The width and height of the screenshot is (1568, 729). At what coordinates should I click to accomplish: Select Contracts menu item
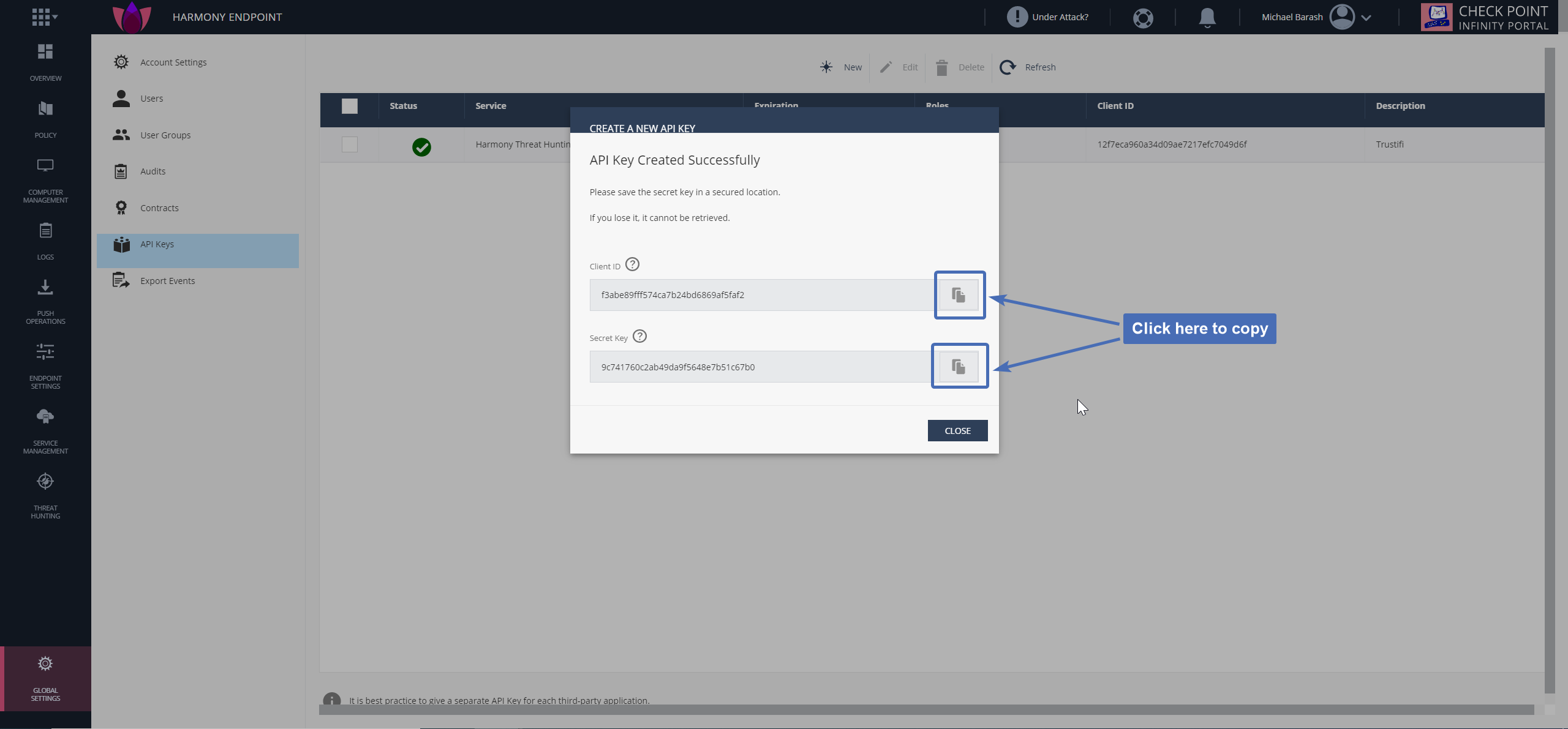[x=197, y=208]
